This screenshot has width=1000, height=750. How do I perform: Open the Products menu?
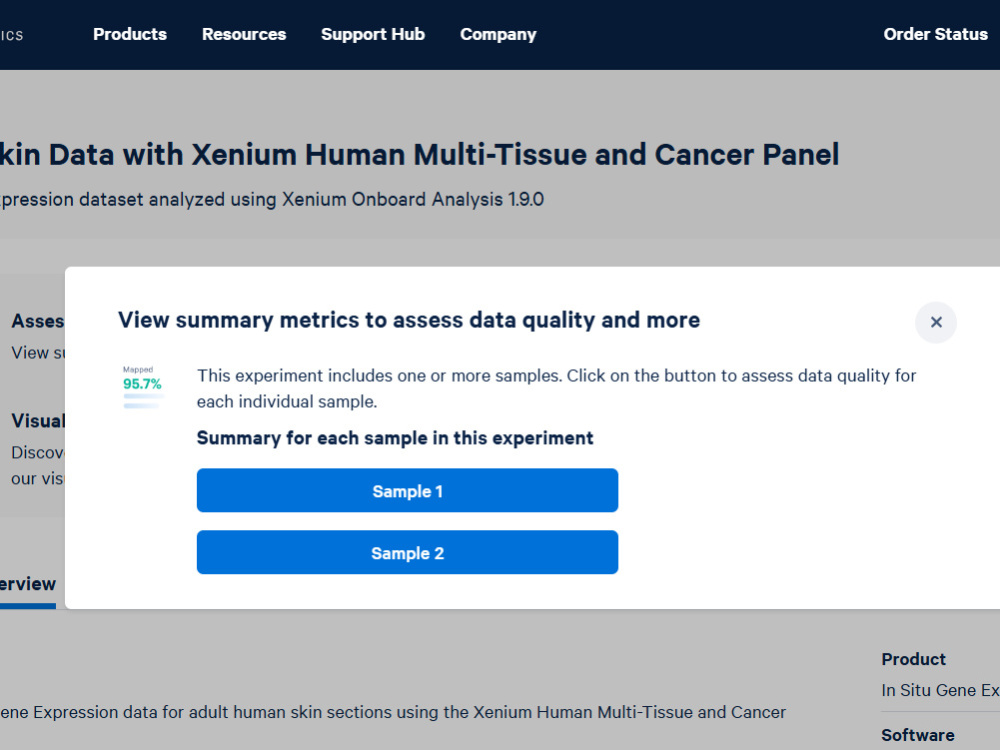[x=129, y=34]
